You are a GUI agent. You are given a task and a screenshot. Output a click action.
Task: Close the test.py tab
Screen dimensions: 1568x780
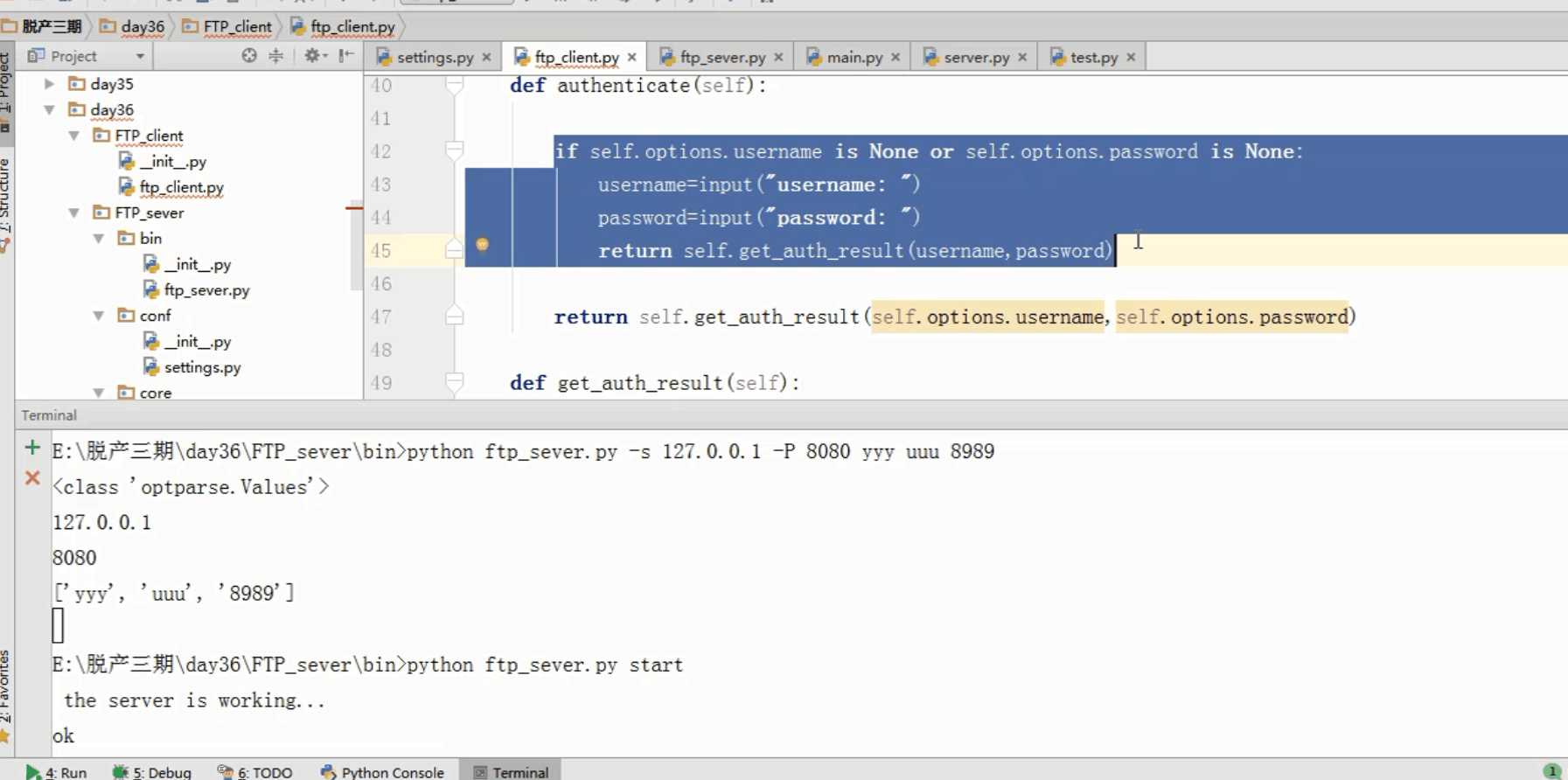(1131, 57)
